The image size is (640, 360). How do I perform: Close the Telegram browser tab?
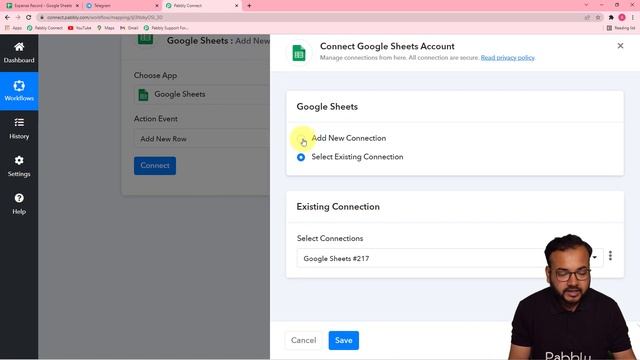(x=157, y=6)
